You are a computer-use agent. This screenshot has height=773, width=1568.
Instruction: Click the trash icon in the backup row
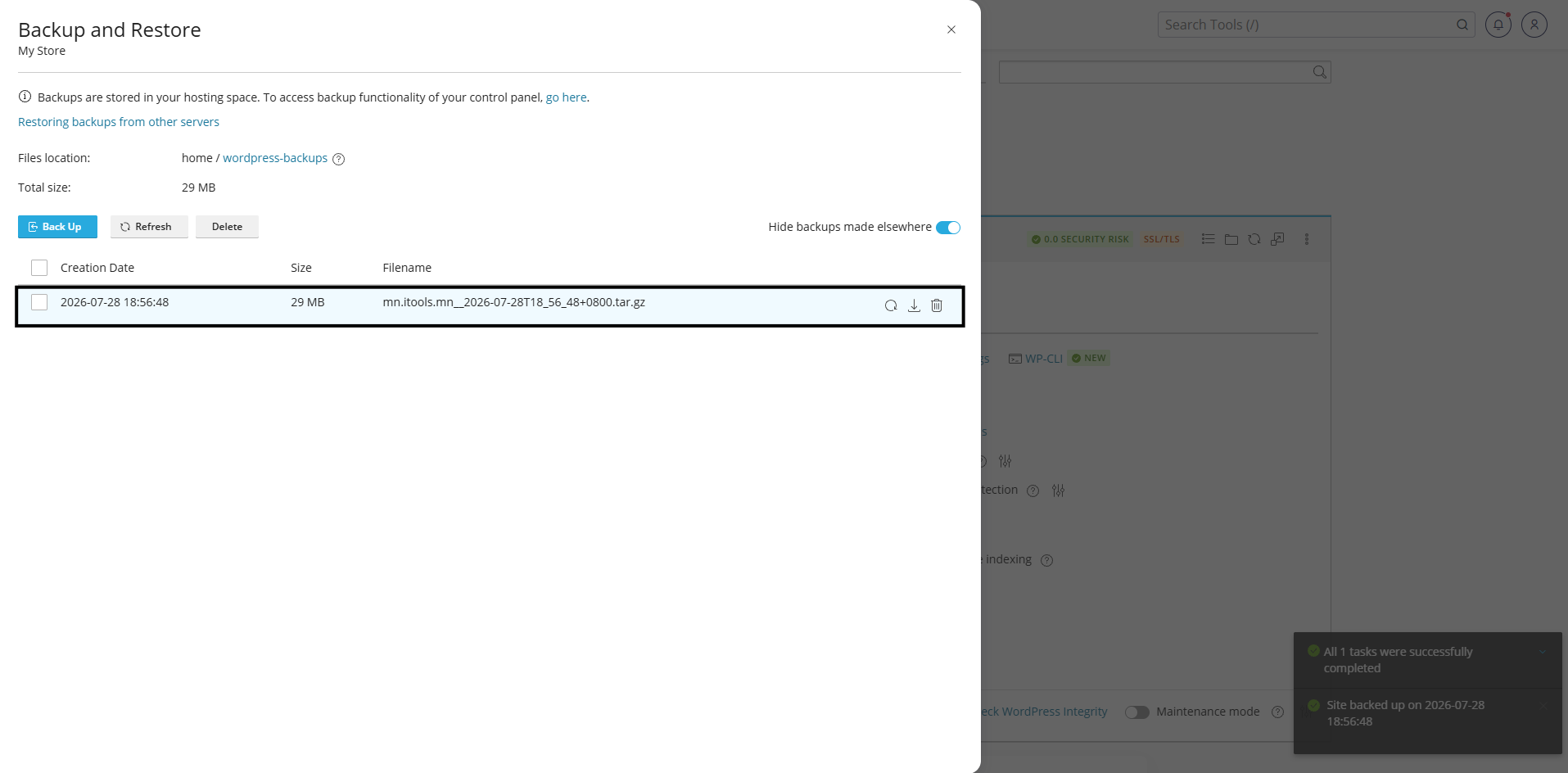click(937, 305)
